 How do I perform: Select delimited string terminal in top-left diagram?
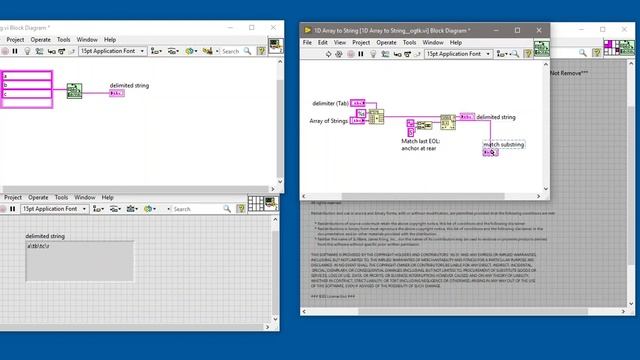tap(117, 93)
